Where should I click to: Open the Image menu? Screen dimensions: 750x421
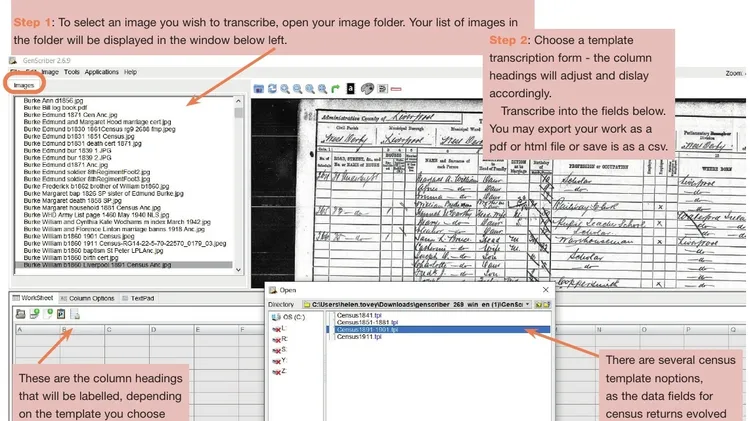50,72
